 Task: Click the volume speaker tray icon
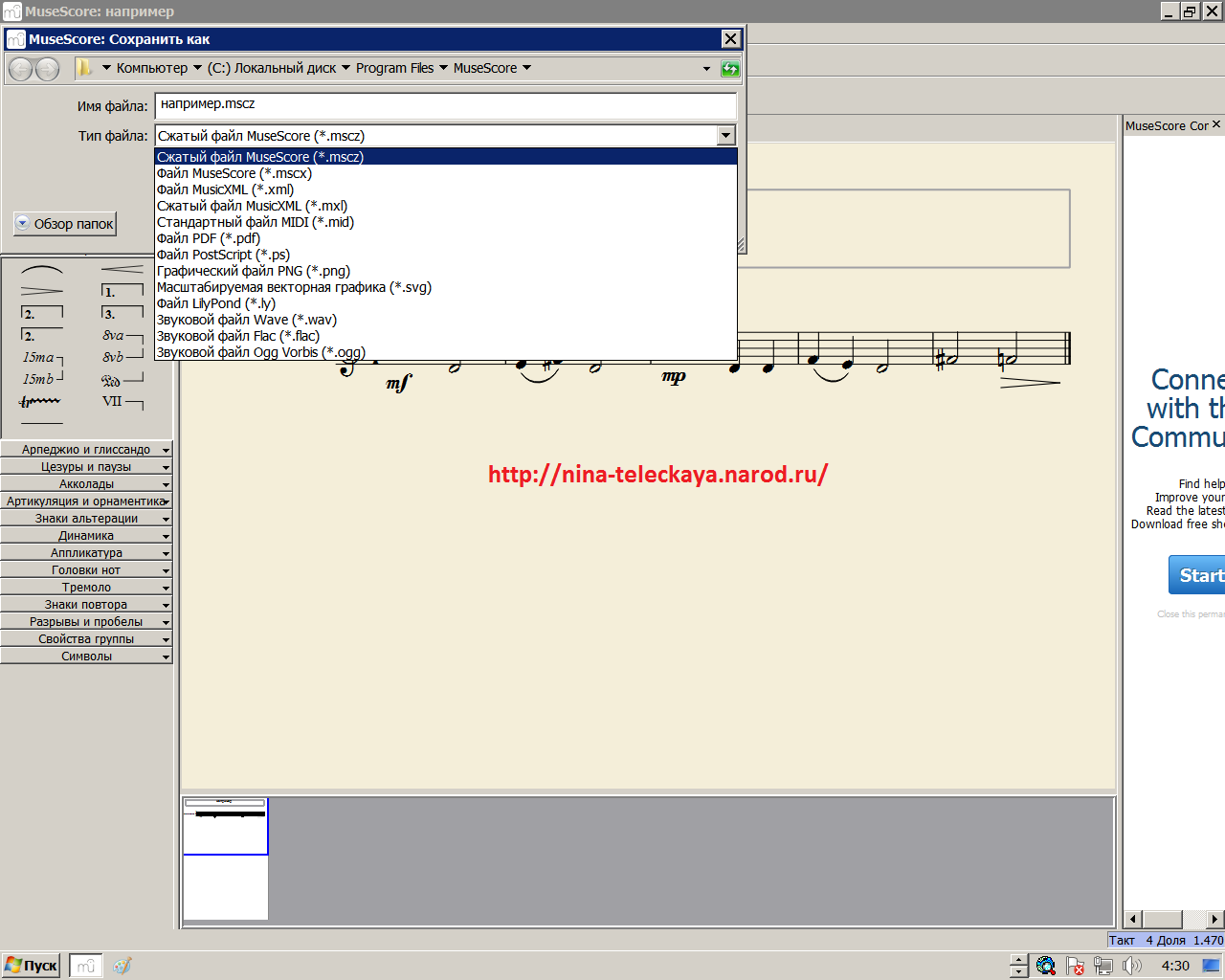click(x=1132, y=966)
